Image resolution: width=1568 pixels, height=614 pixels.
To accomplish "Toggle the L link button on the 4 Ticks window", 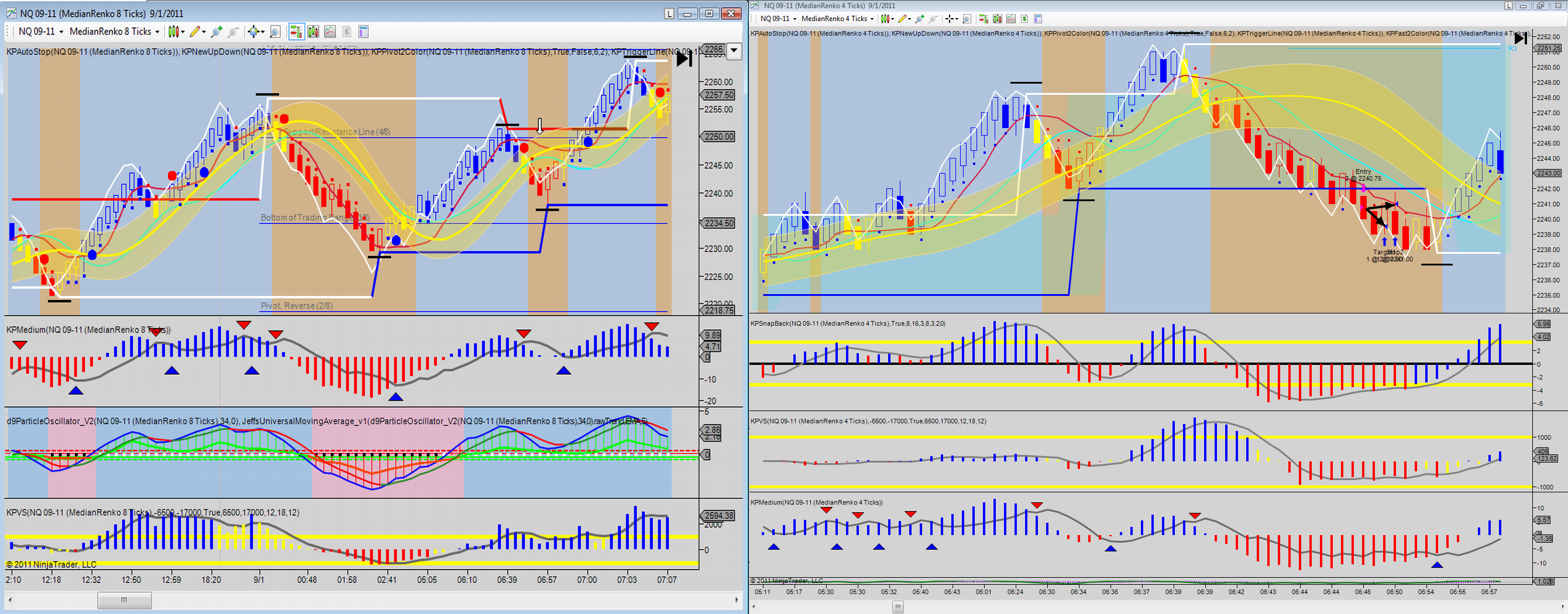I will pos(1509,5).
